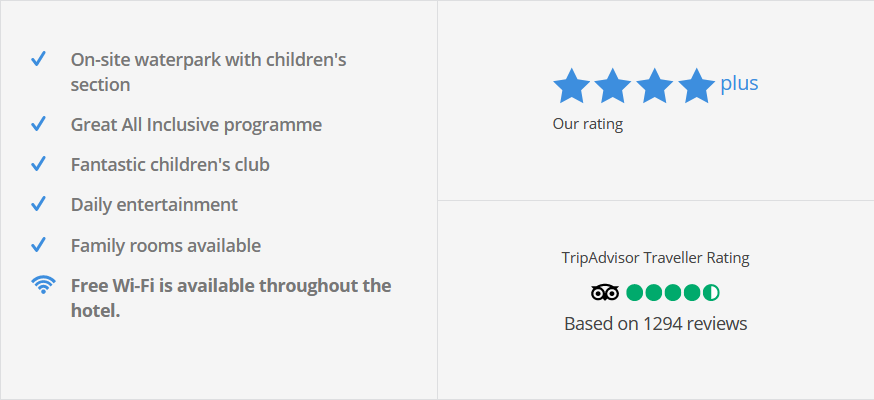874x400 pixels.
Task: Click the checkmark next to Daily entertainment
Action: [x=39, y=204]
